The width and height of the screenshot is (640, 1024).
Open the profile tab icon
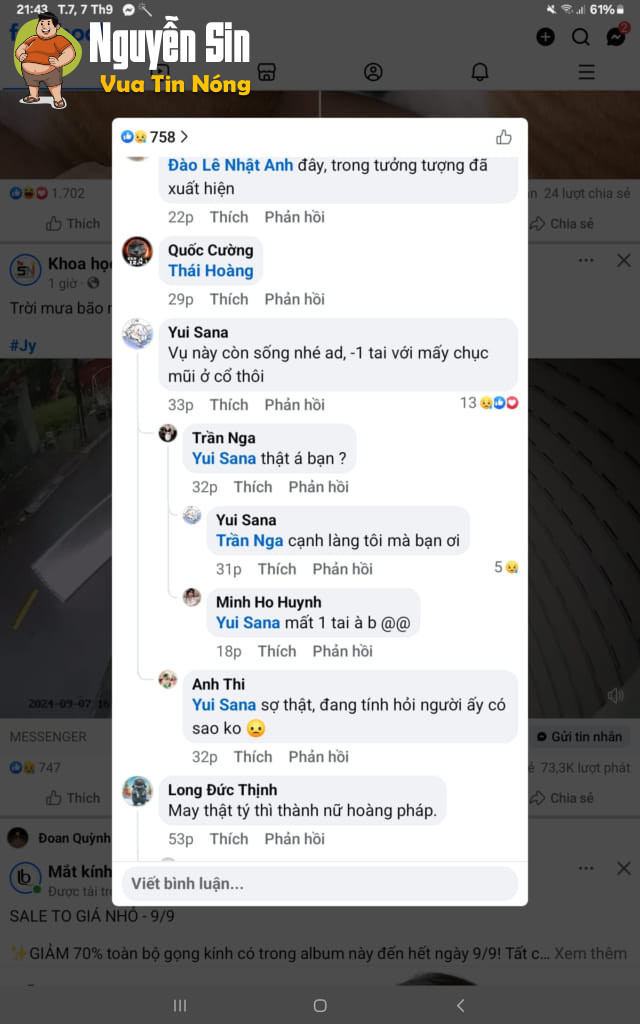tap(373, 72)
